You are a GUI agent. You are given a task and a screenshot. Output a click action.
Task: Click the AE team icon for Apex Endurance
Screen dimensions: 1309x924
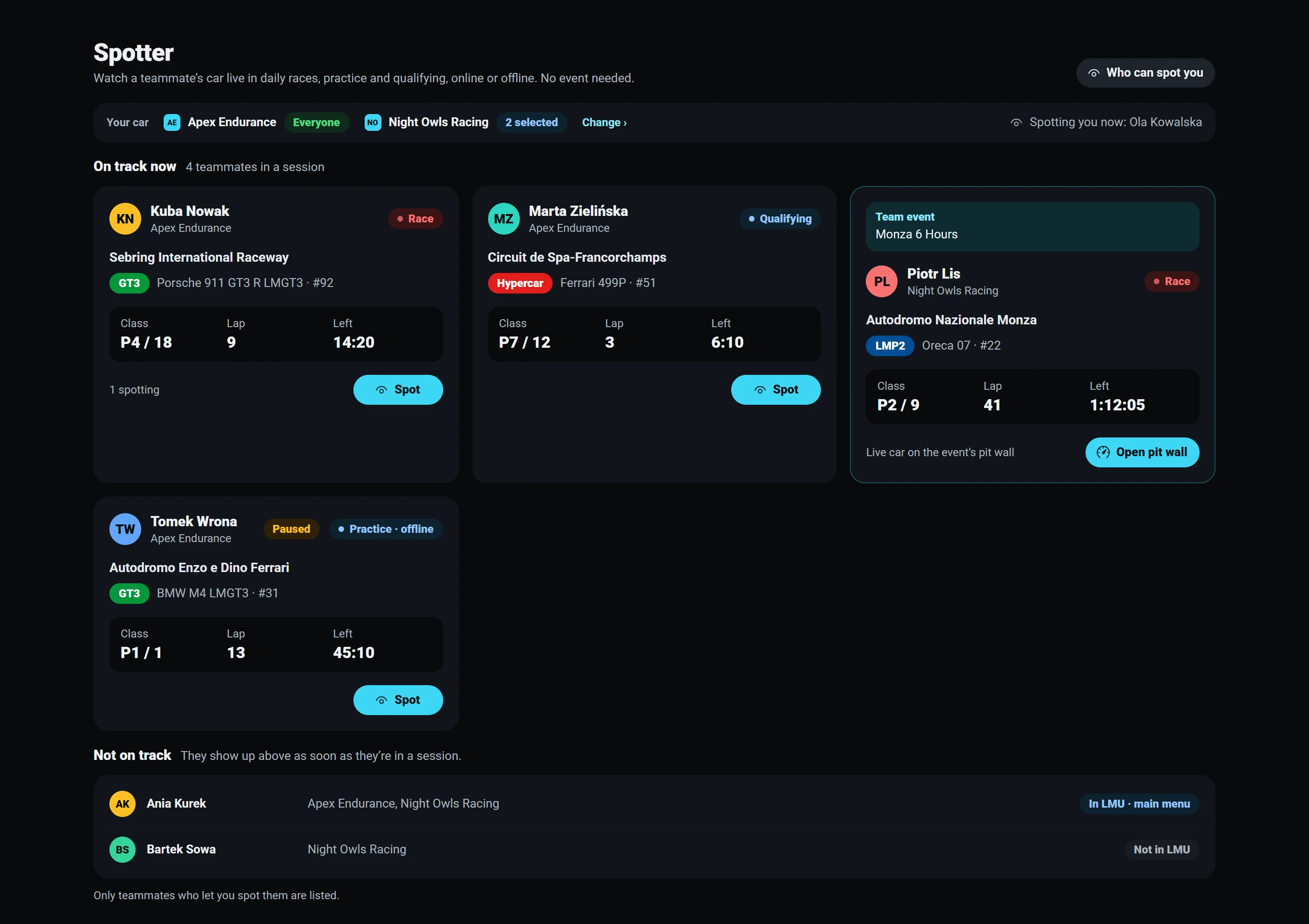[172, 122]
